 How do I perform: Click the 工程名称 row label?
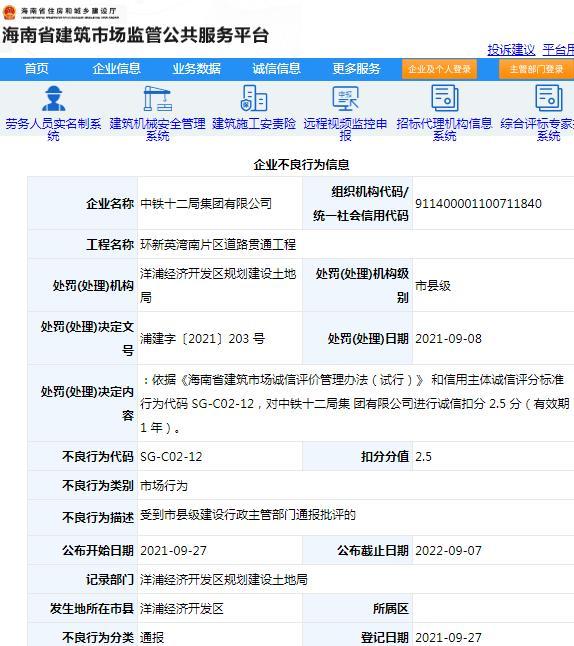click(x=110, y=245)
